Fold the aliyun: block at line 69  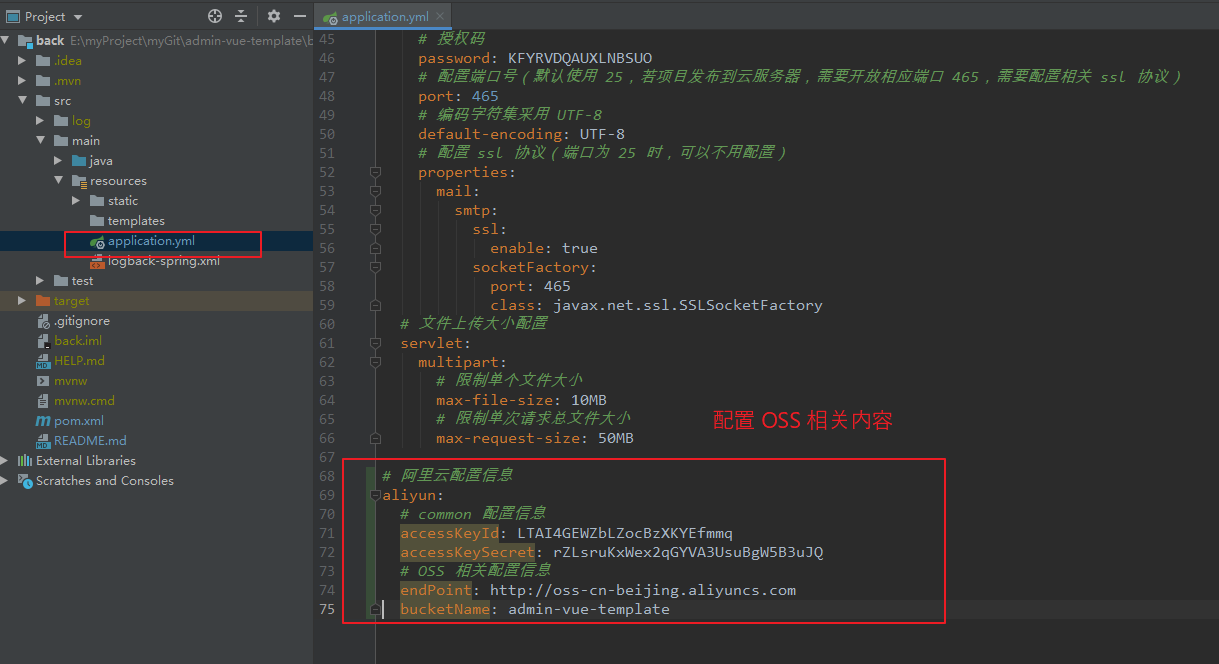click(375, 495)
